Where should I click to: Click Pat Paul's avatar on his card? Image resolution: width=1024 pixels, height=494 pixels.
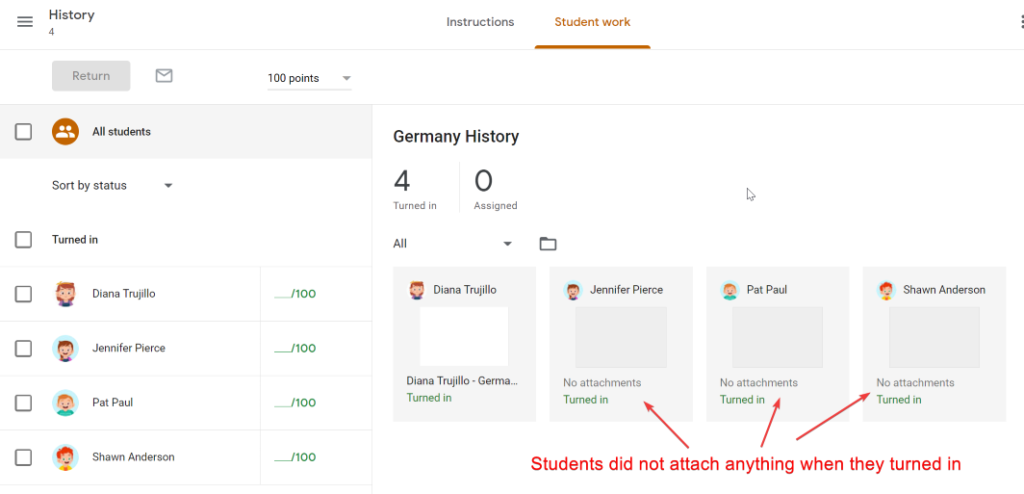click(730, 290)
